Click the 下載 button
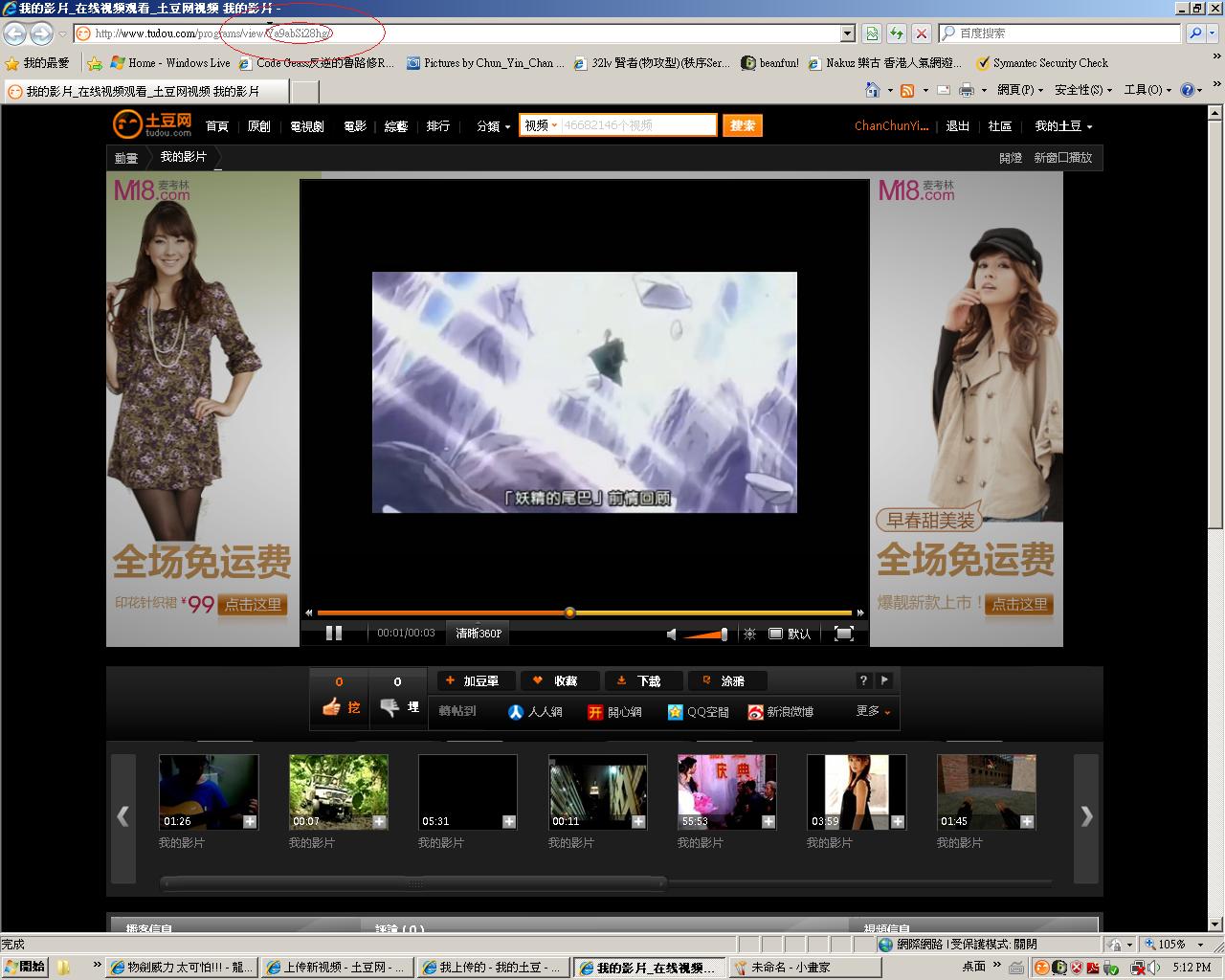Viewport: 1225px width, 980px height. pyautogui.click(x=644, y=680)
